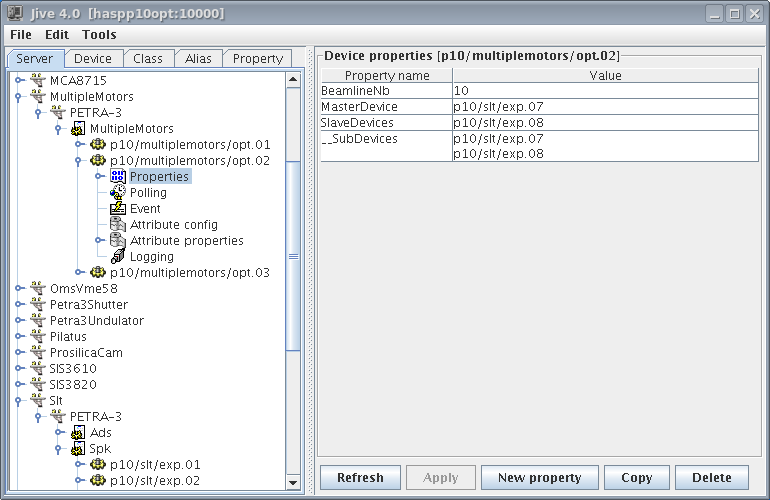This screenshot has height=500, width=770.
Task: Click the Logging icon
Action: [x=118, y=256]
